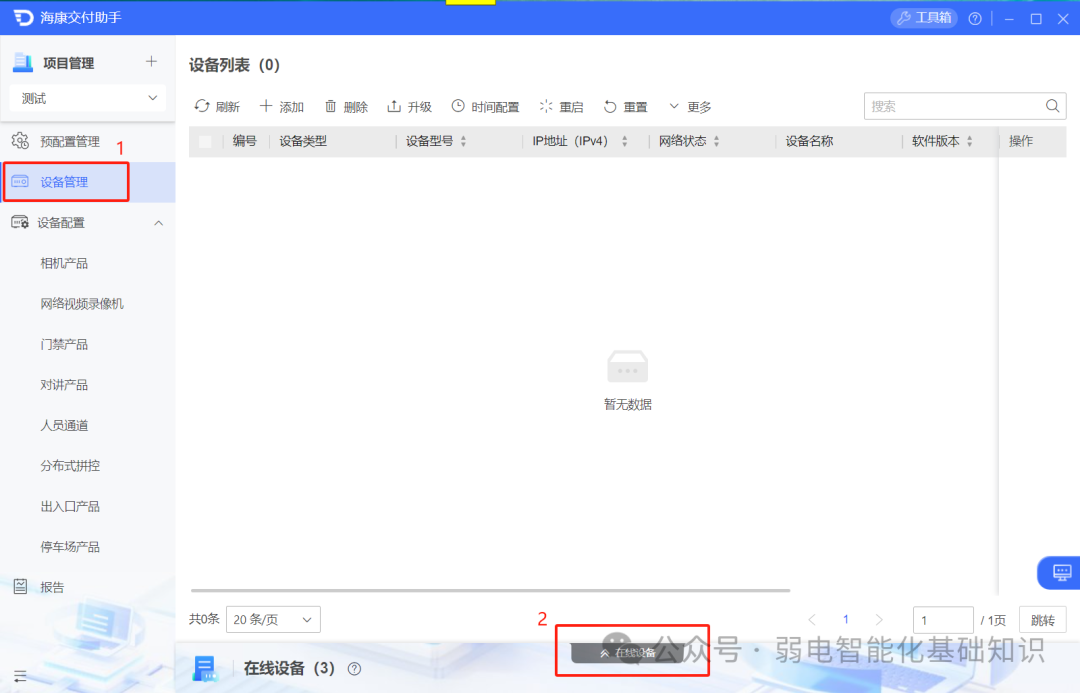Sort by 设备型号 column arrows
This screenshot has height=693, width=1080.
464,141
